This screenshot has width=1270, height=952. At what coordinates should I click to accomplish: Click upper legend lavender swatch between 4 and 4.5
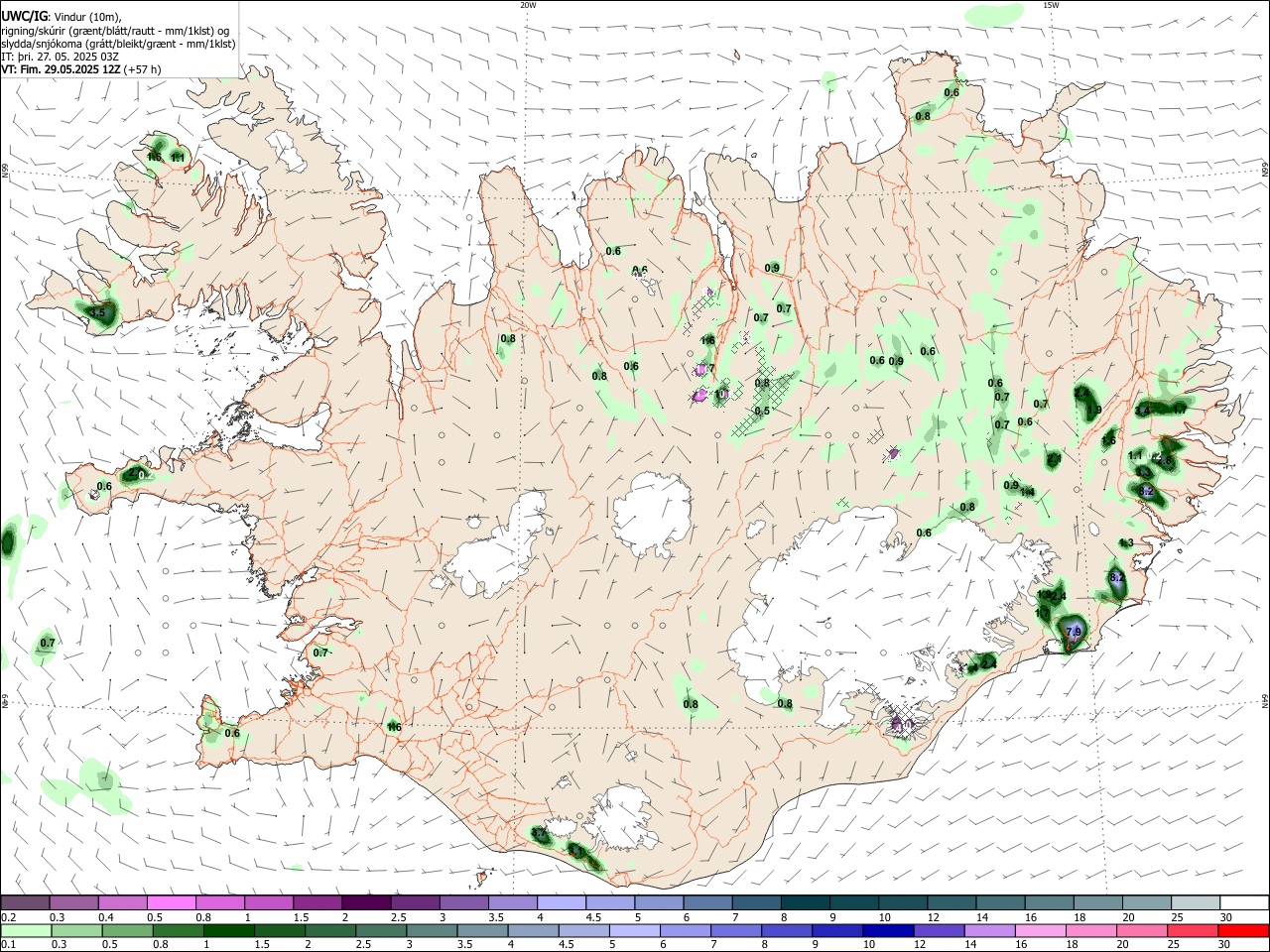click(x=562, y=902)
